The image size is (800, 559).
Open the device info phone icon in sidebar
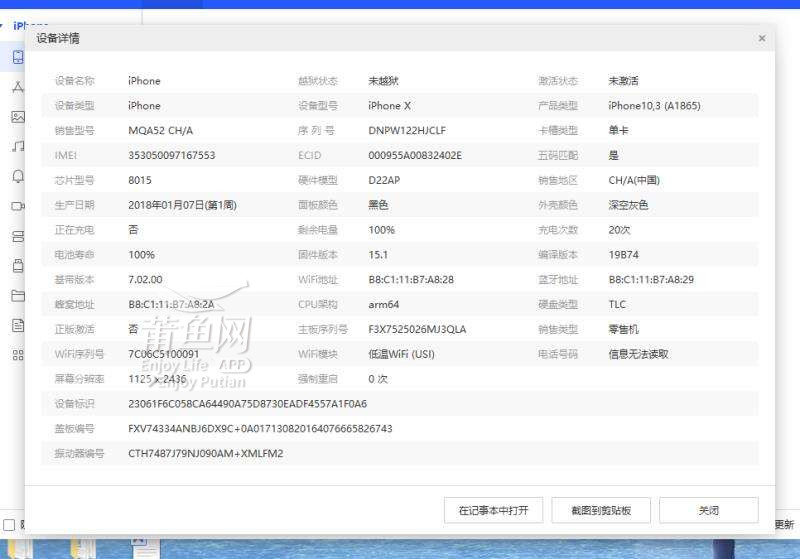click(18, 57)
